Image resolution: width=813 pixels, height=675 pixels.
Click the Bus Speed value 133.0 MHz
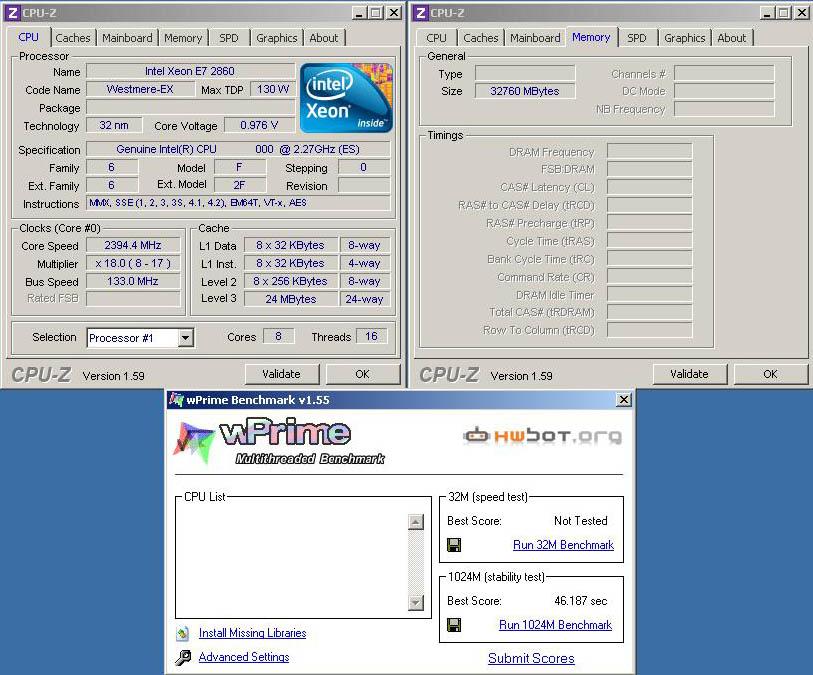point(133,281)
